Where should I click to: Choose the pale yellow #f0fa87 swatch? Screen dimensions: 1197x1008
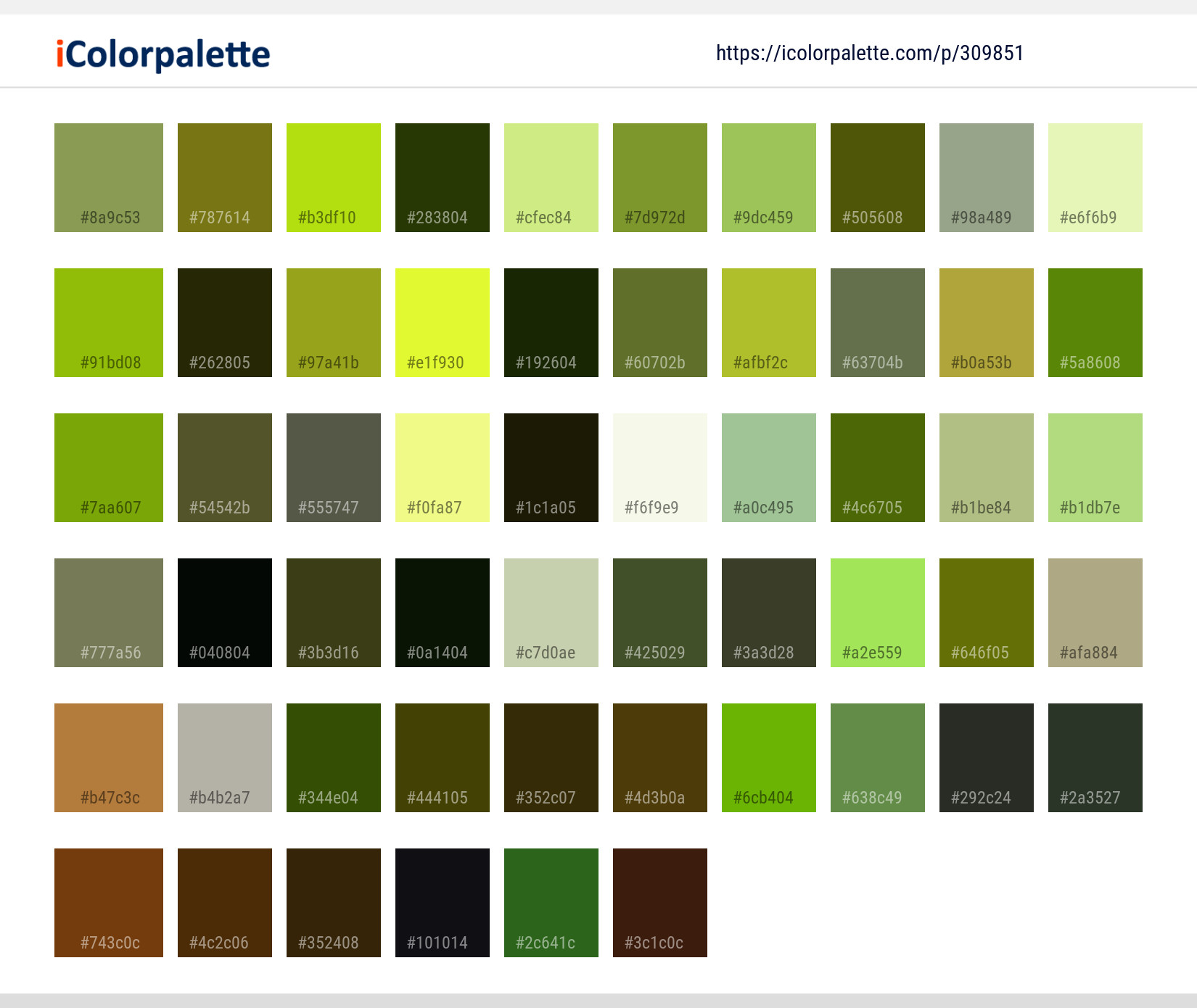tap(443, 468)
